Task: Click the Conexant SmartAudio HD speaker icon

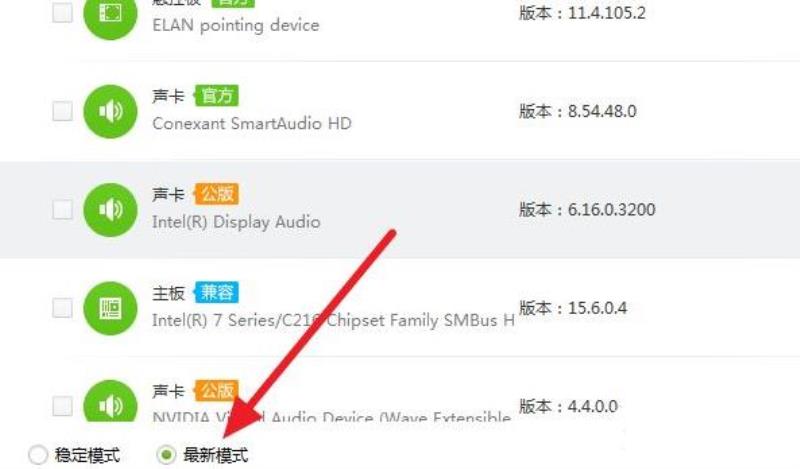Action: (x=110, y=111)
